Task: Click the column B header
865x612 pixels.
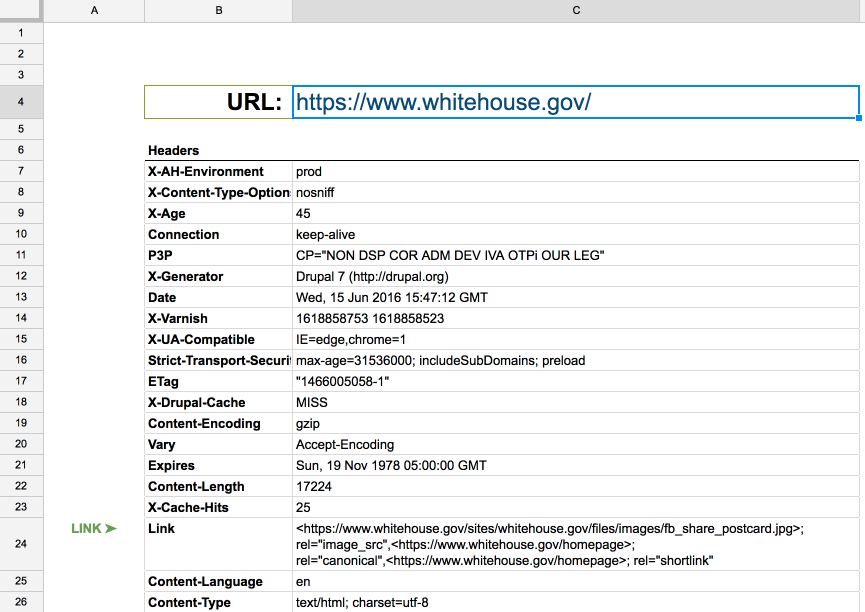Action: click(x=218, y=10)
